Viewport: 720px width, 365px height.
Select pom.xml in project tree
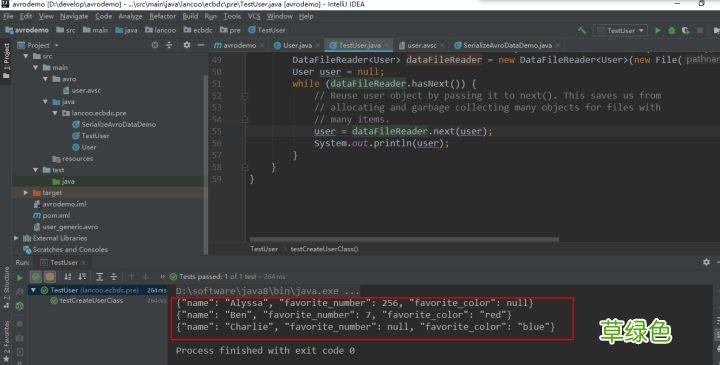click(51, 215)
